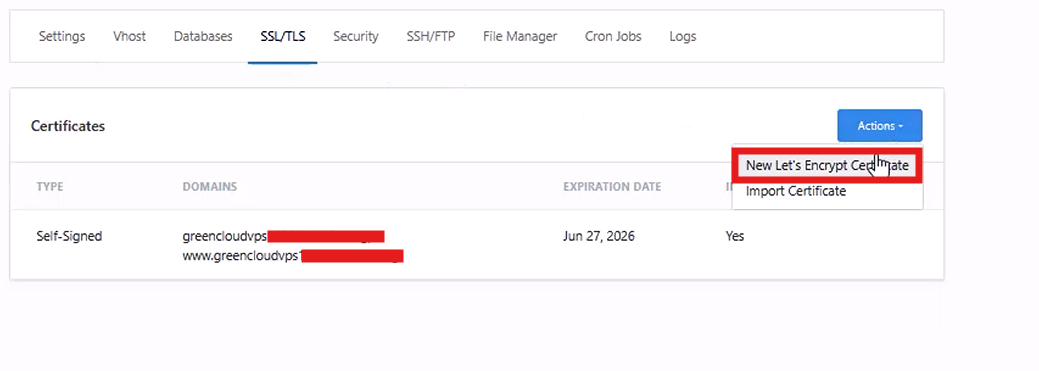Click the DOMAINS column header

coord(209,187)
